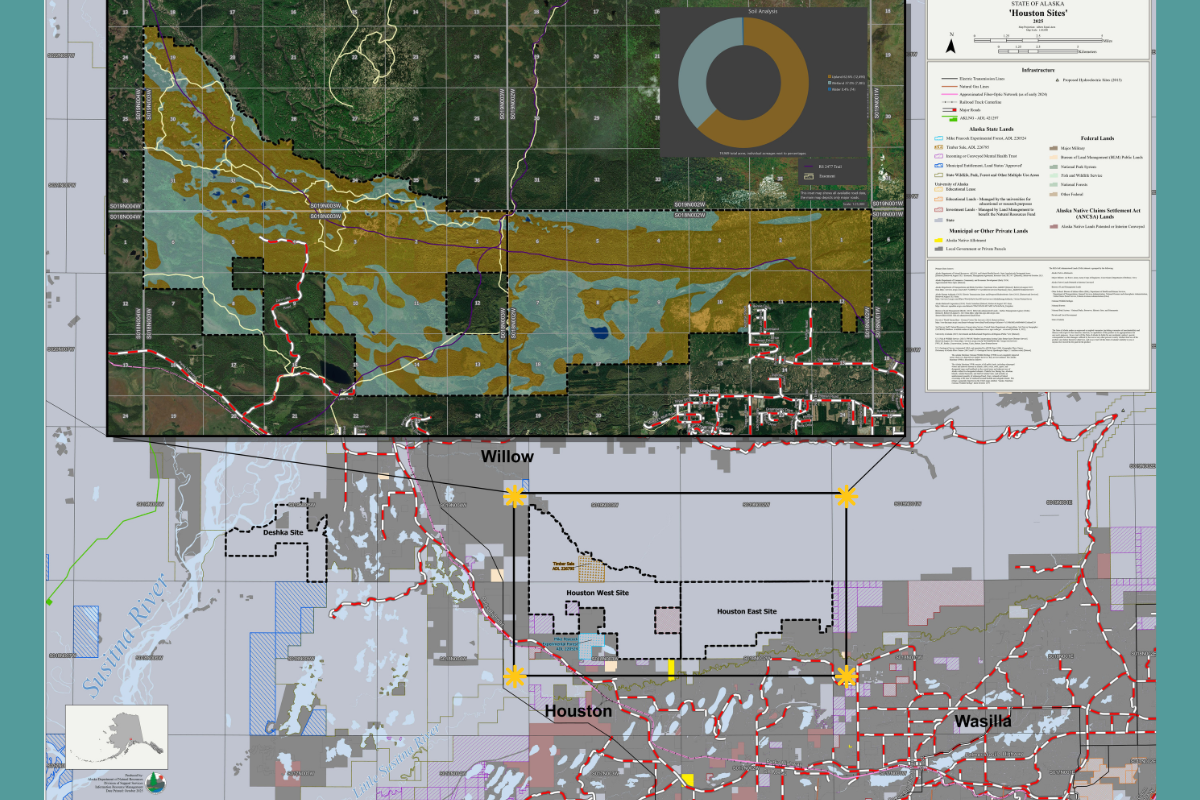Click the Alaska state inset locator map
The image size is (1200, 800).
pos(116,736)
